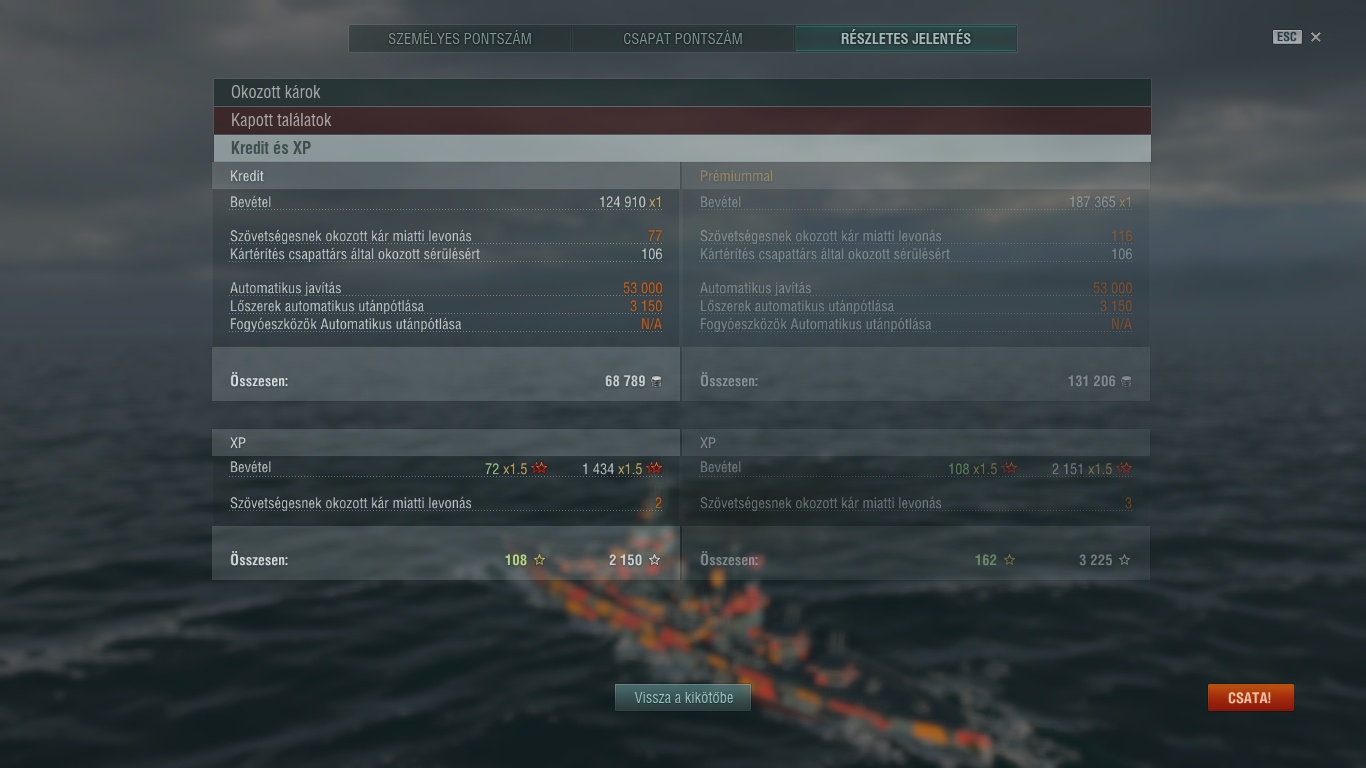Start a battle with the CSATA! button
The image size is (1366, 768).
(x=1251, y=698)
